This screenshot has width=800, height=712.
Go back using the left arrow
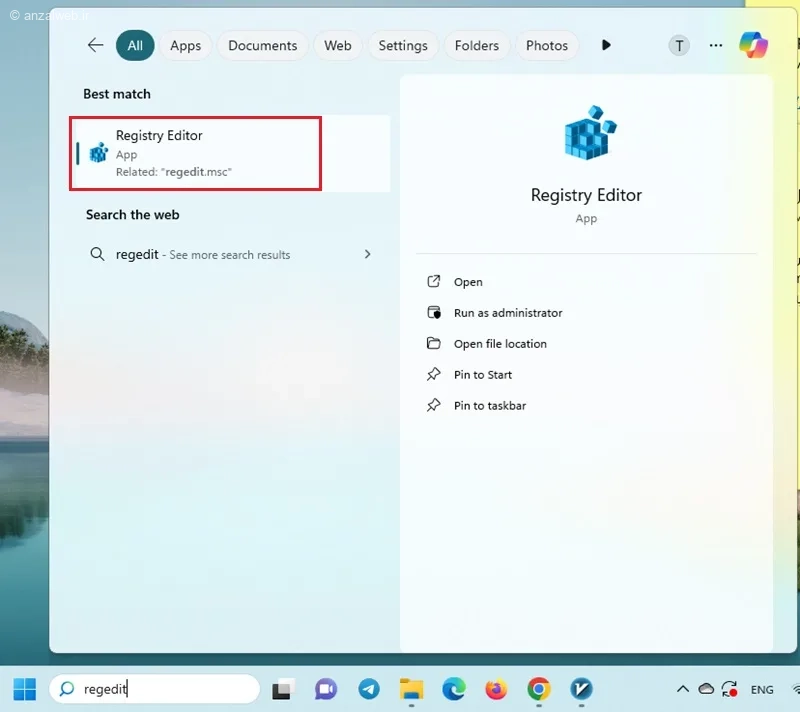[x=95, y=45]
